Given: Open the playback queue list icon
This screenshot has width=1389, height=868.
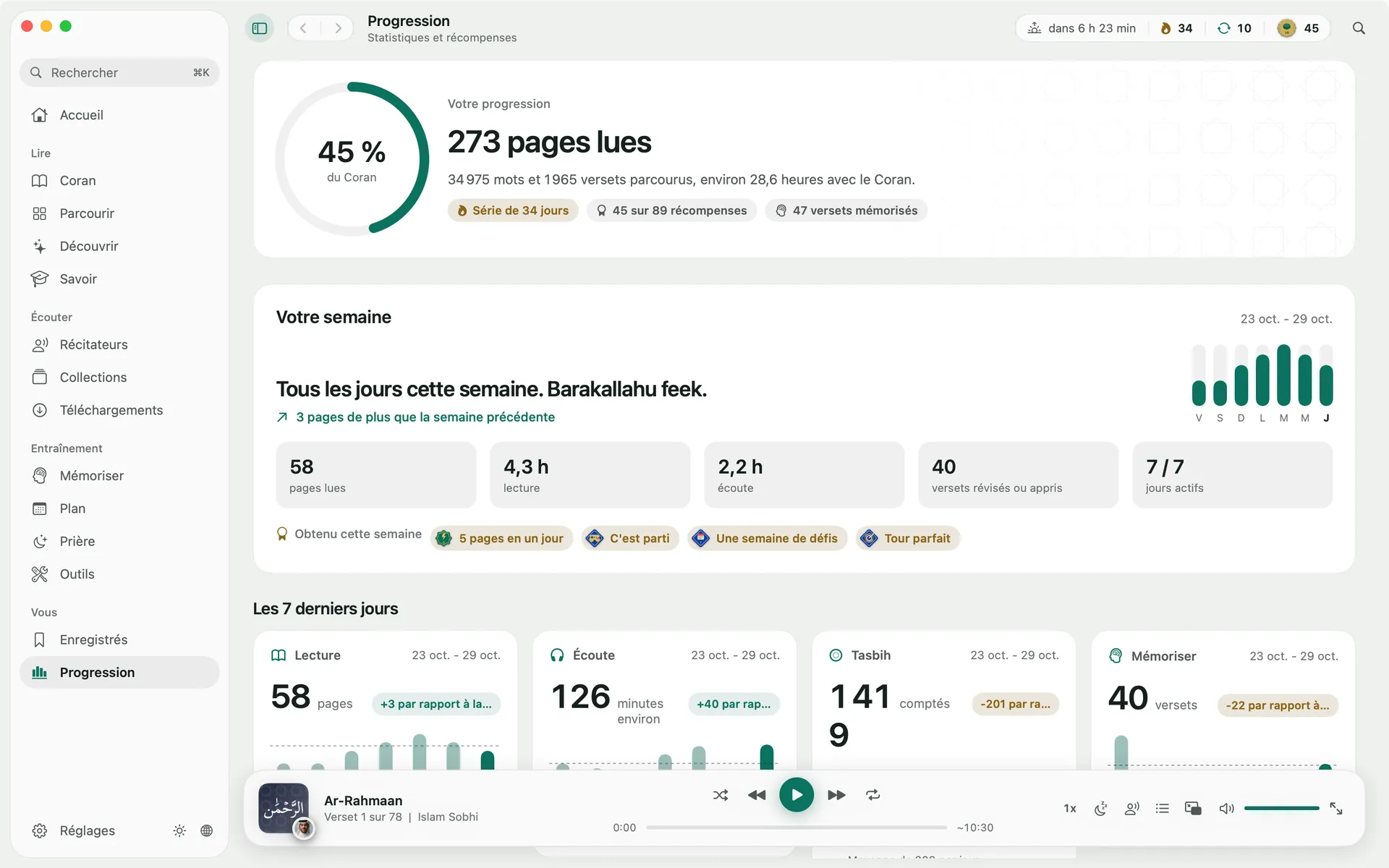Looking at the screenshot, I should 1163,809.
